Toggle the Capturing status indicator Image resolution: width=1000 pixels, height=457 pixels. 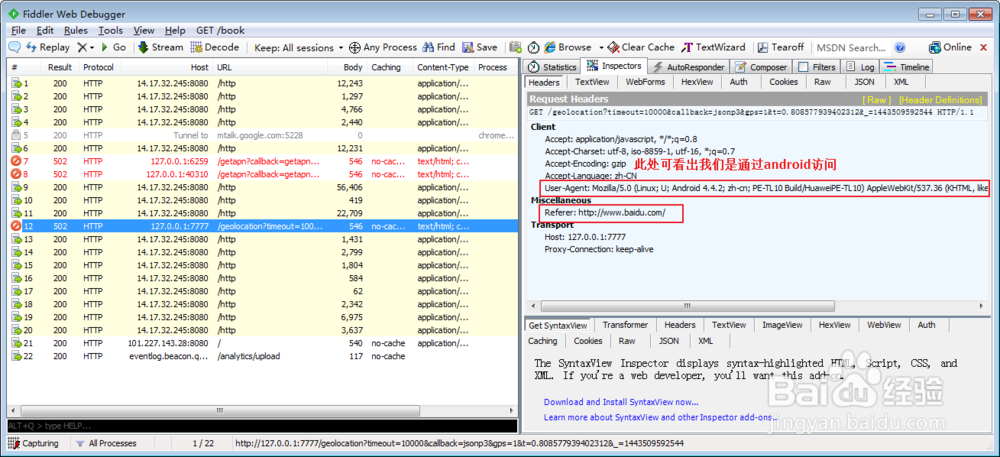[34, 443]
